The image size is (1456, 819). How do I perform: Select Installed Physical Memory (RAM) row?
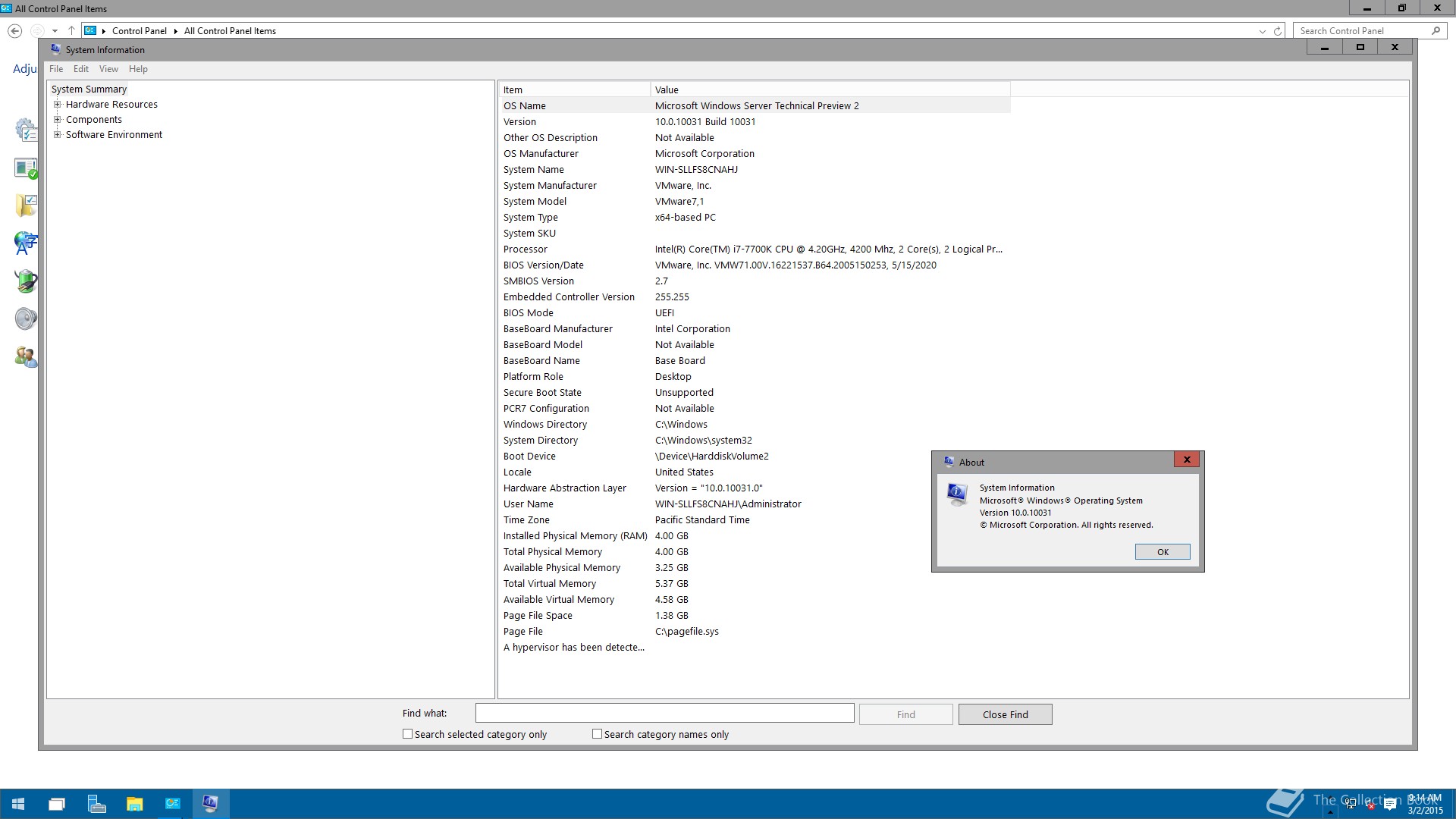pyautogui.click(x=755, y=536)
